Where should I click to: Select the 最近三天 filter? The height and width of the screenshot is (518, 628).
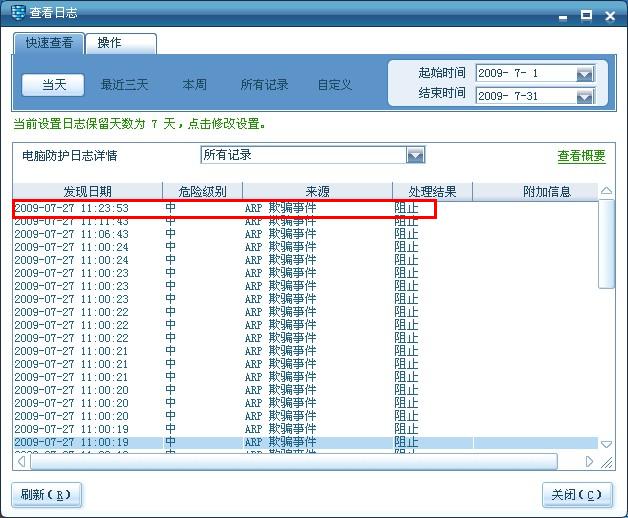click(124, 85)
